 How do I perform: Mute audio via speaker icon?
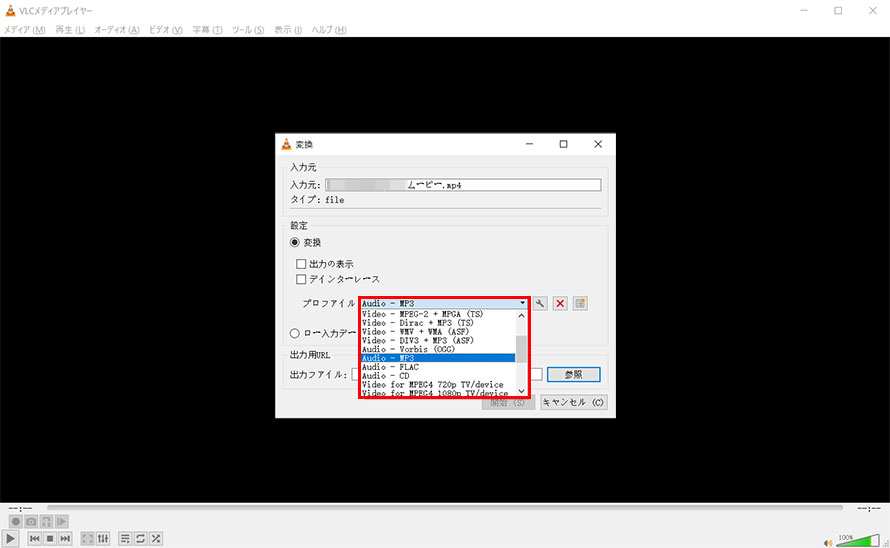[828, 542]
